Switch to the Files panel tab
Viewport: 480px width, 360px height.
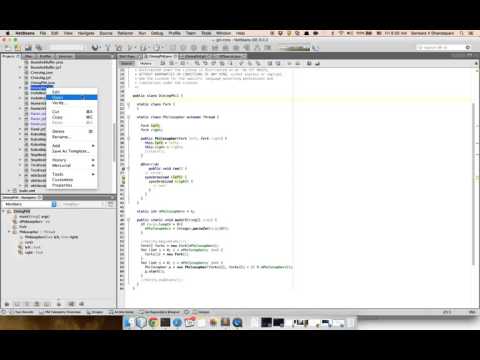[x=28, y=56]
